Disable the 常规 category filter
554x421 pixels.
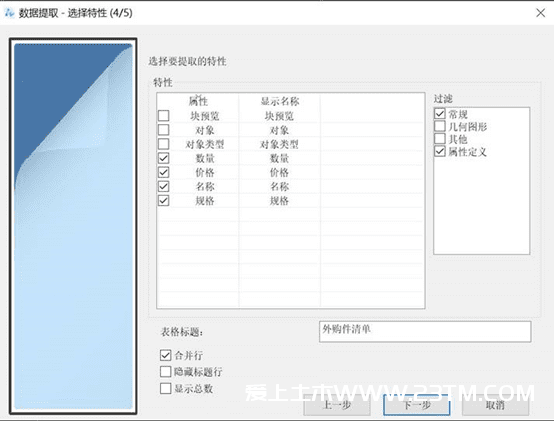click(x=440, y=114)
